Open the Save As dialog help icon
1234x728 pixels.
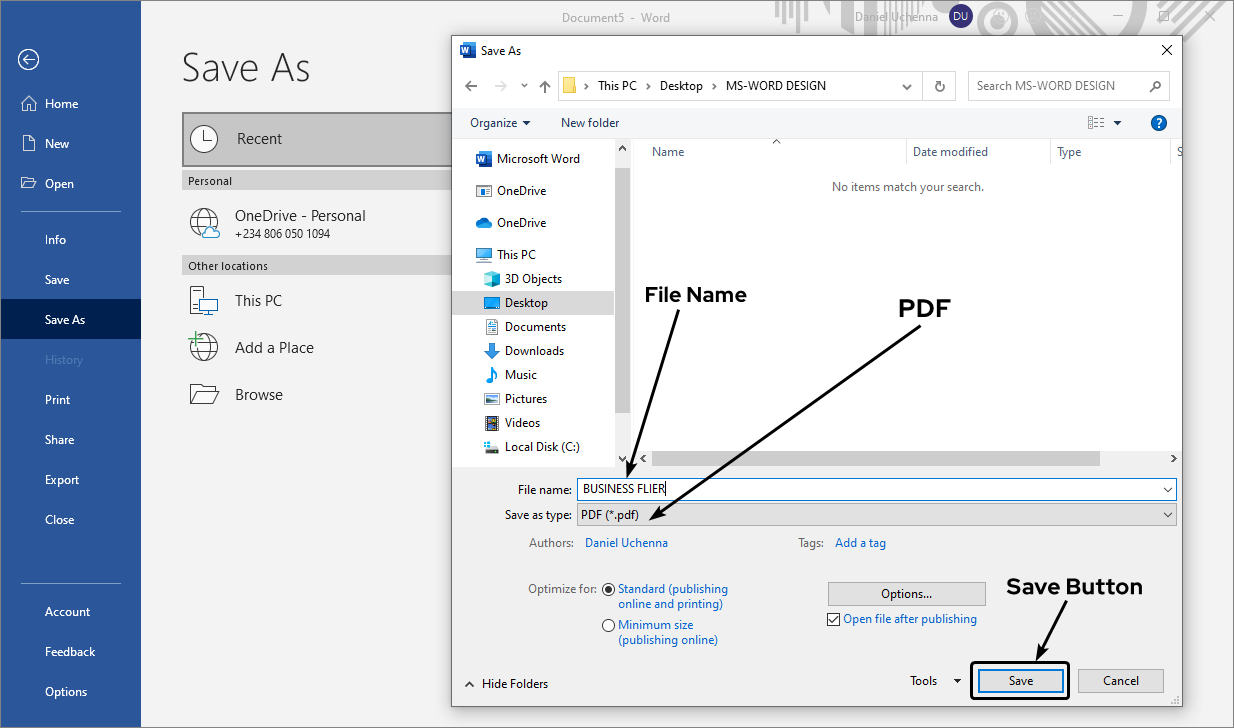click(x=1159, y=123)
